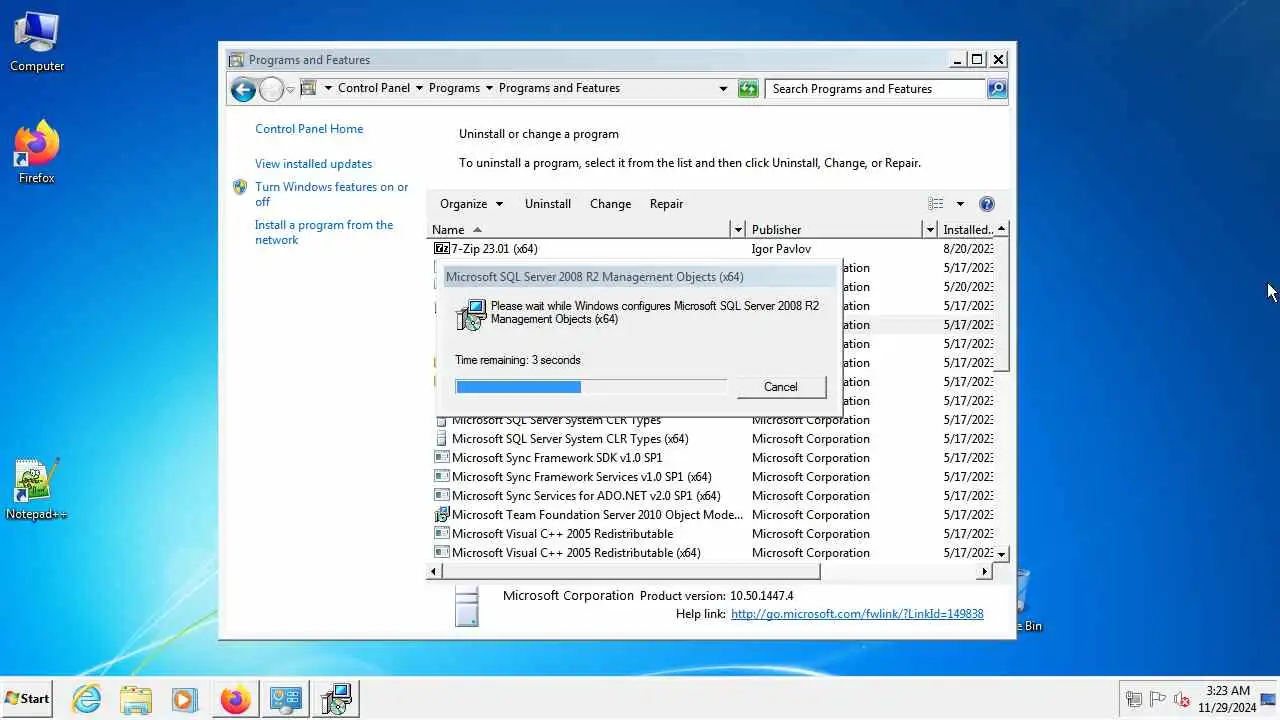Click the address bar folder icon
The height and width of the screenshot is (720, 1280).
[x=308, y=88]
